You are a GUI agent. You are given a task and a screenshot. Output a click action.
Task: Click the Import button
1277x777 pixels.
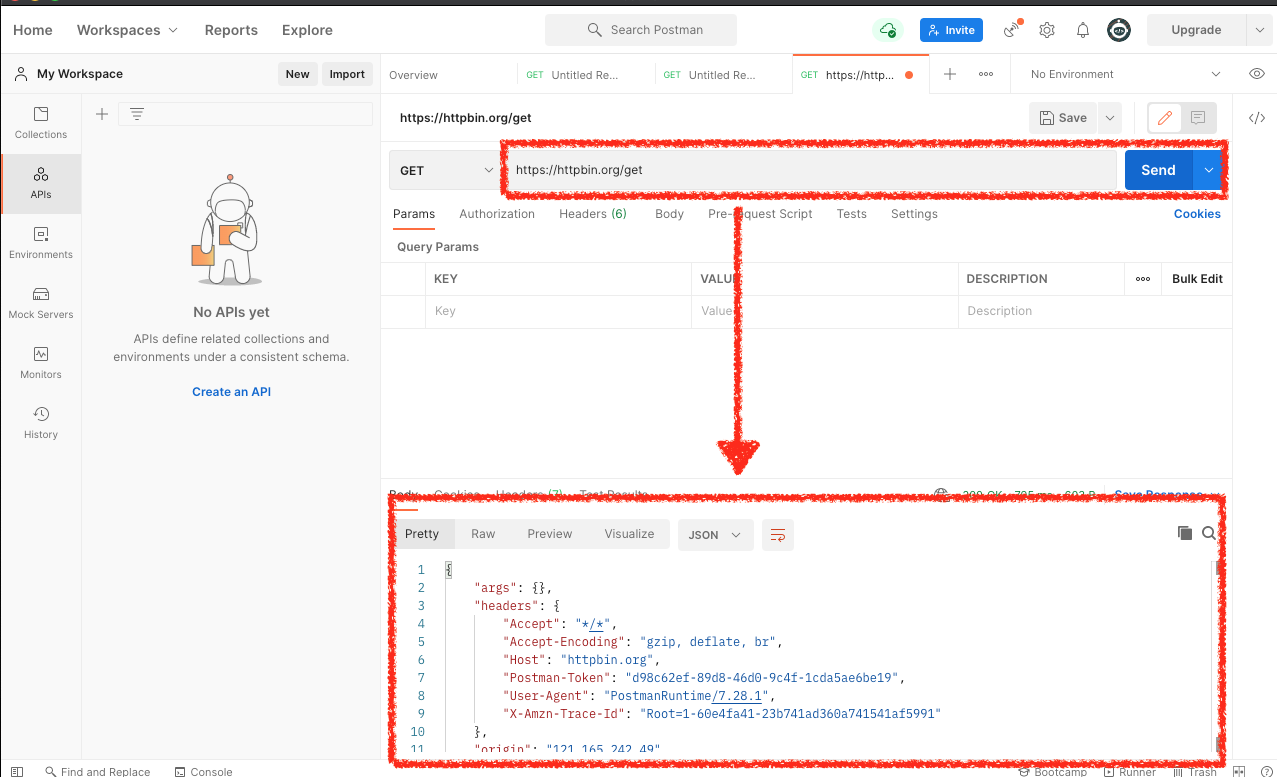click(347, 74)
